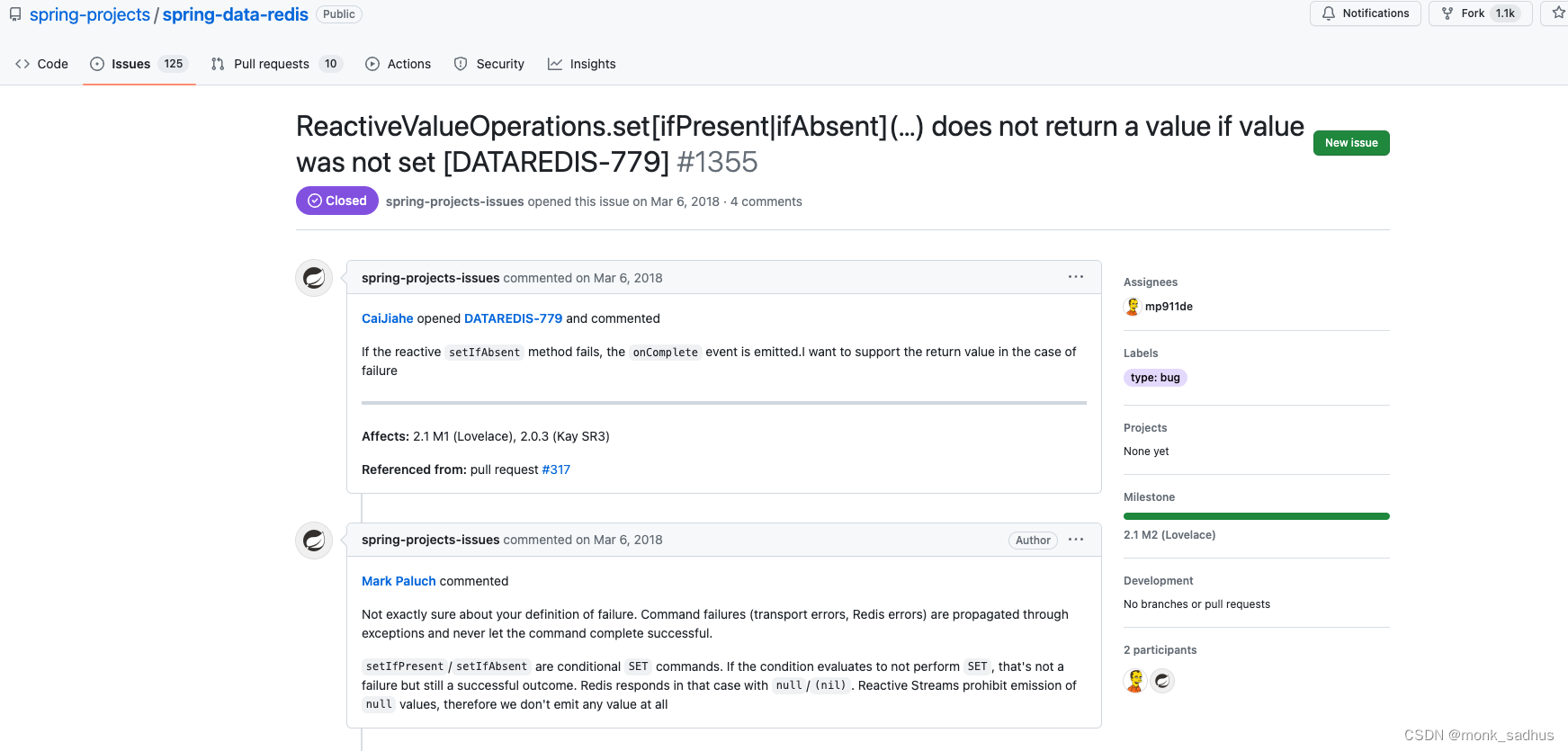Viewport: 1568px width, 751px height.
Task: Open the first comment's options menu
Action: click(1076, 277)
